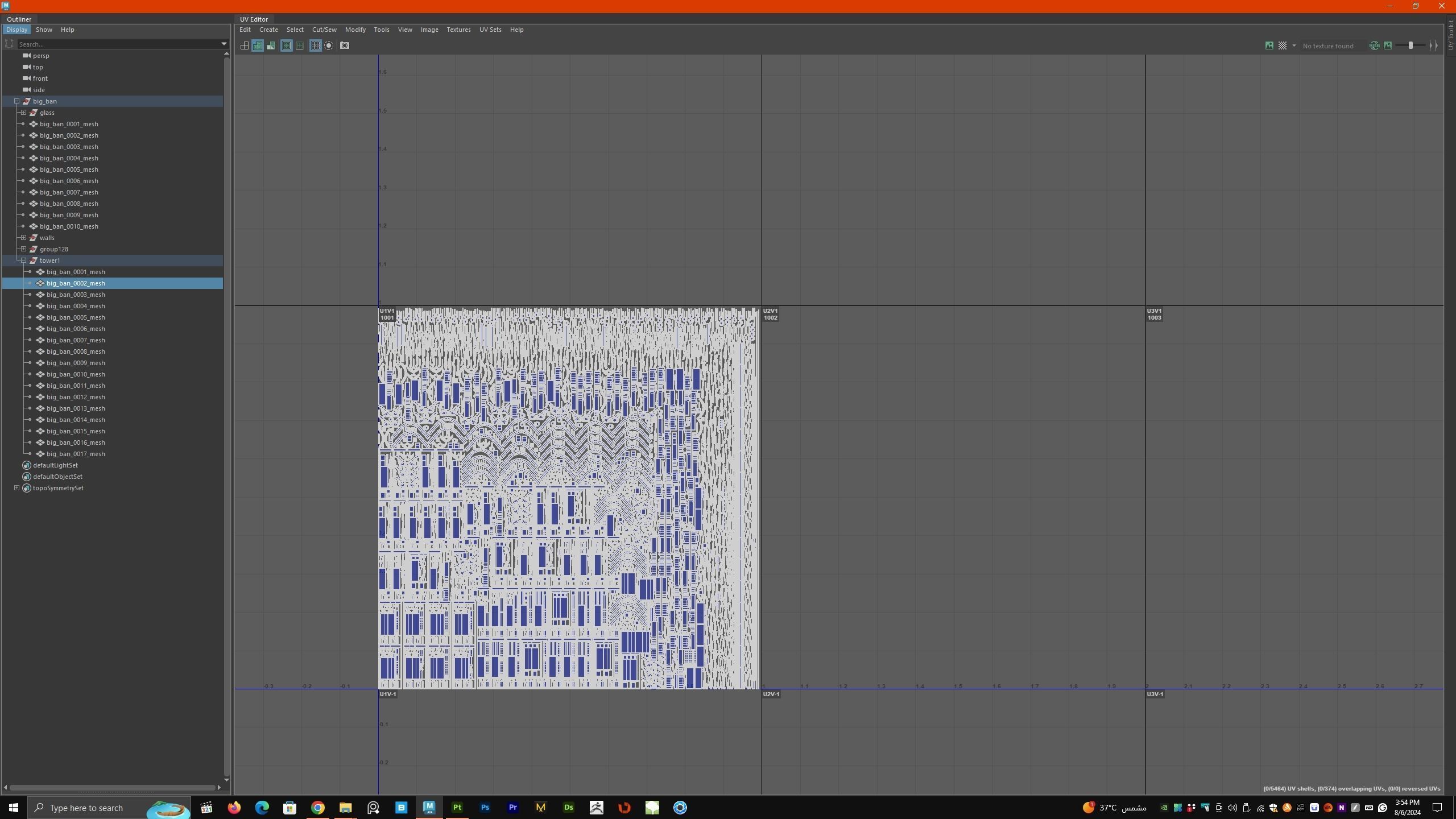
Task: Open the Cut/Sew menu
Action: [x=324, y=30]
